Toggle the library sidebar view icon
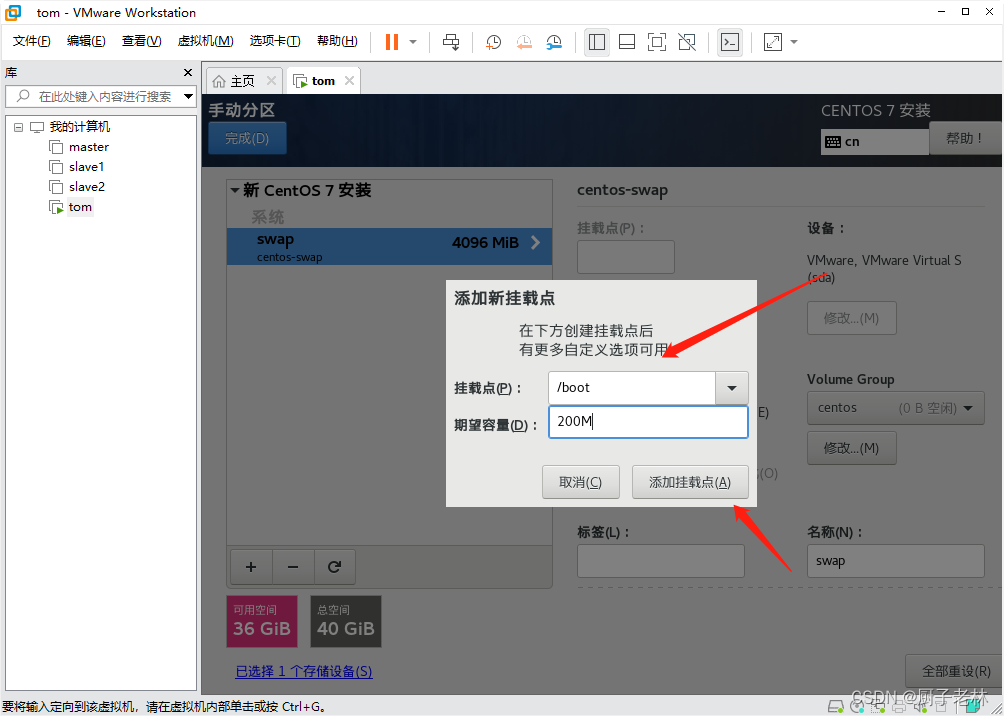The height and width of the screenshot is (716, 1004). [x=597, y=42]
